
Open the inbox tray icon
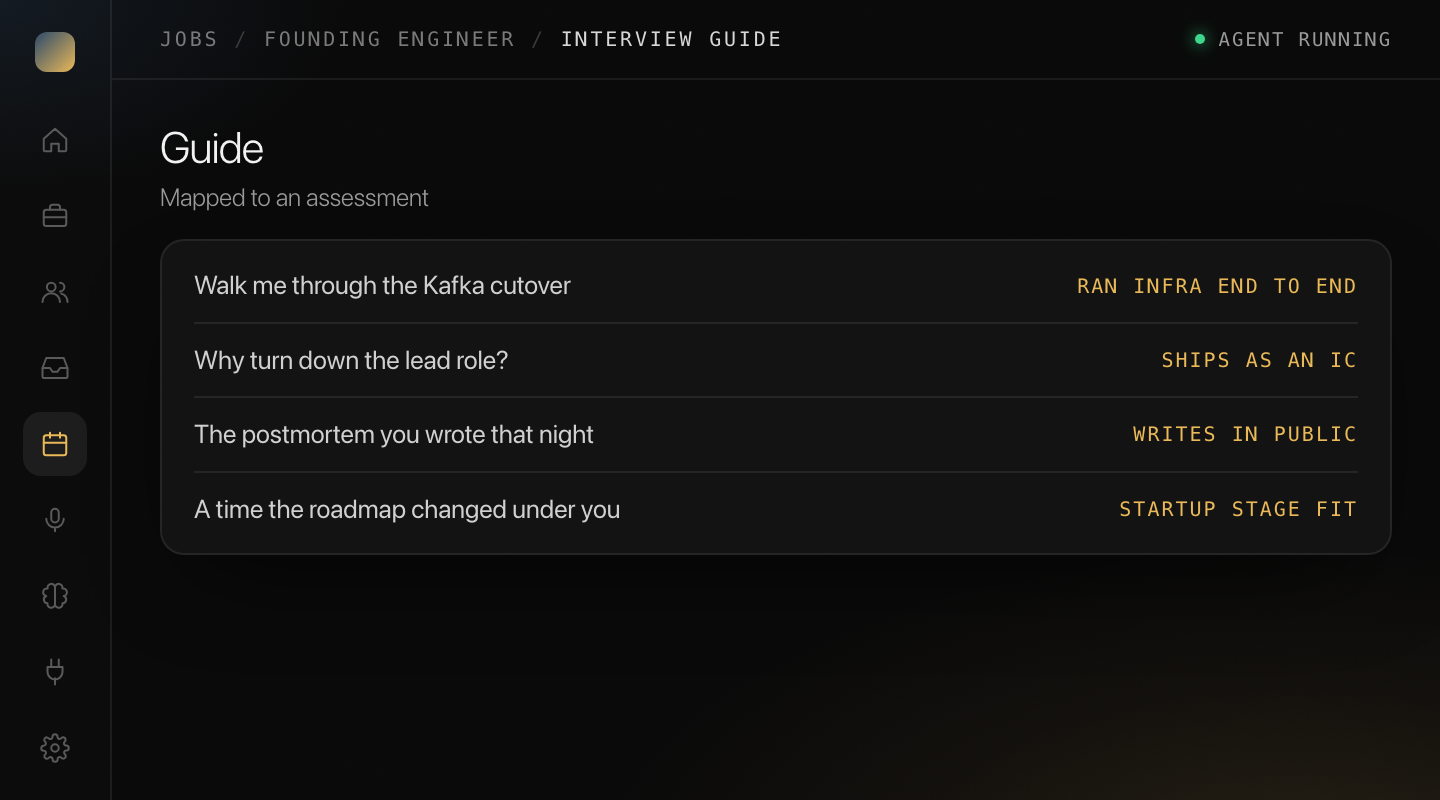tap(55, 368)
